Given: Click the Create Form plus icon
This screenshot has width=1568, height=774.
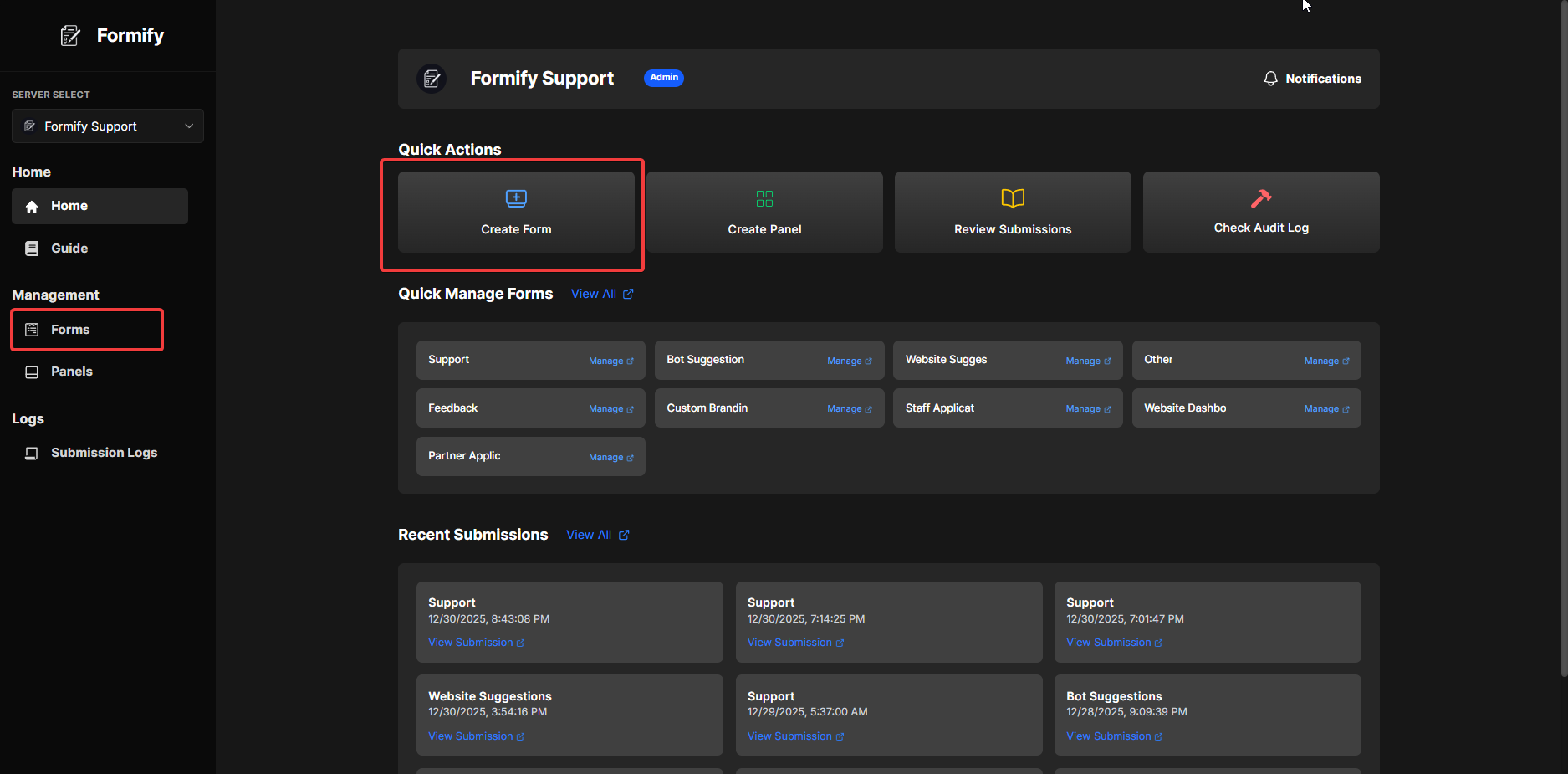Looking at the screenshot, I should pyautogui.click(x=516, y=198).
